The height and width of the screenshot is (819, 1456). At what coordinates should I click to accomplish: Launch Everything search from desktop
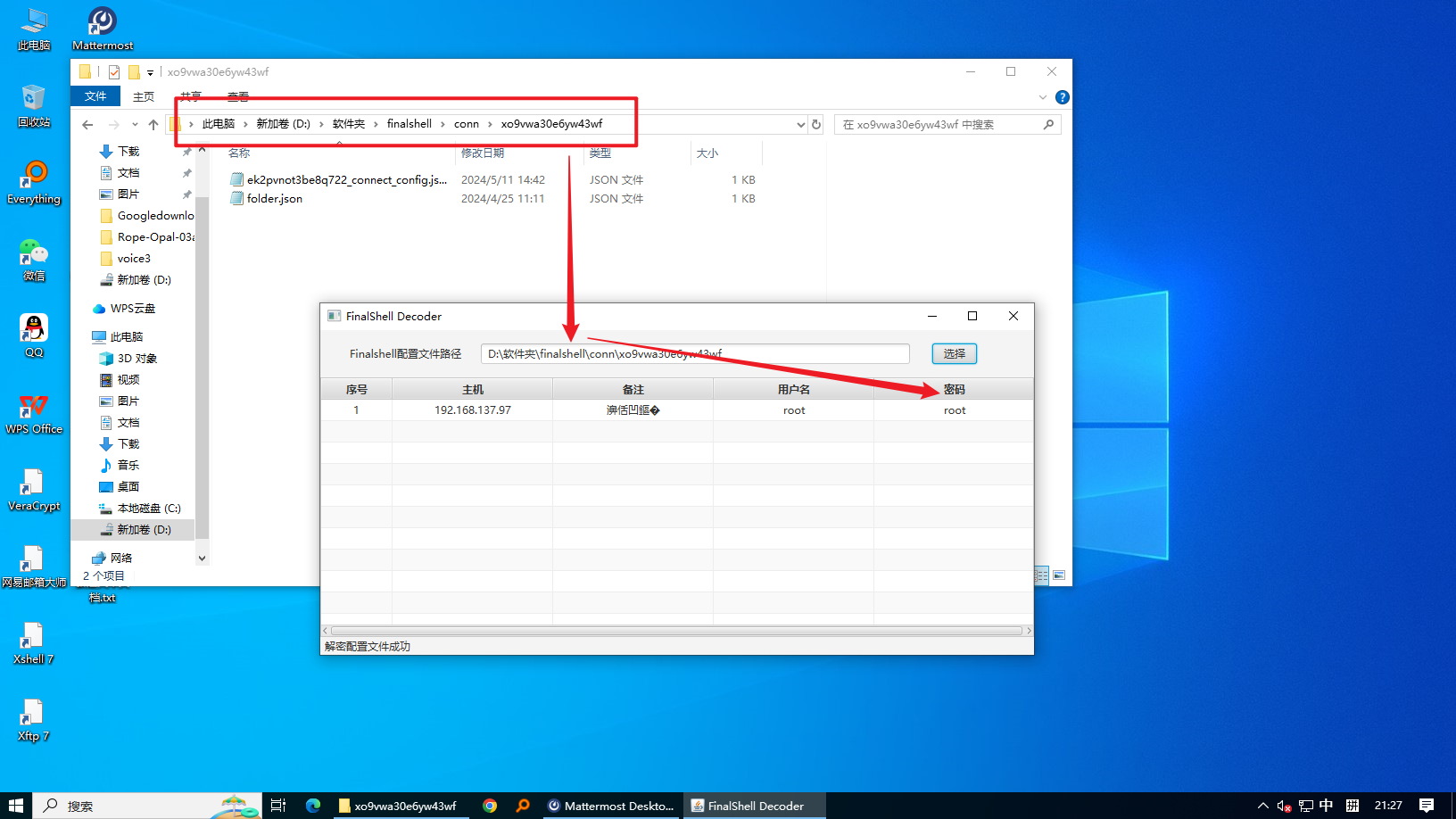point(34,183)
